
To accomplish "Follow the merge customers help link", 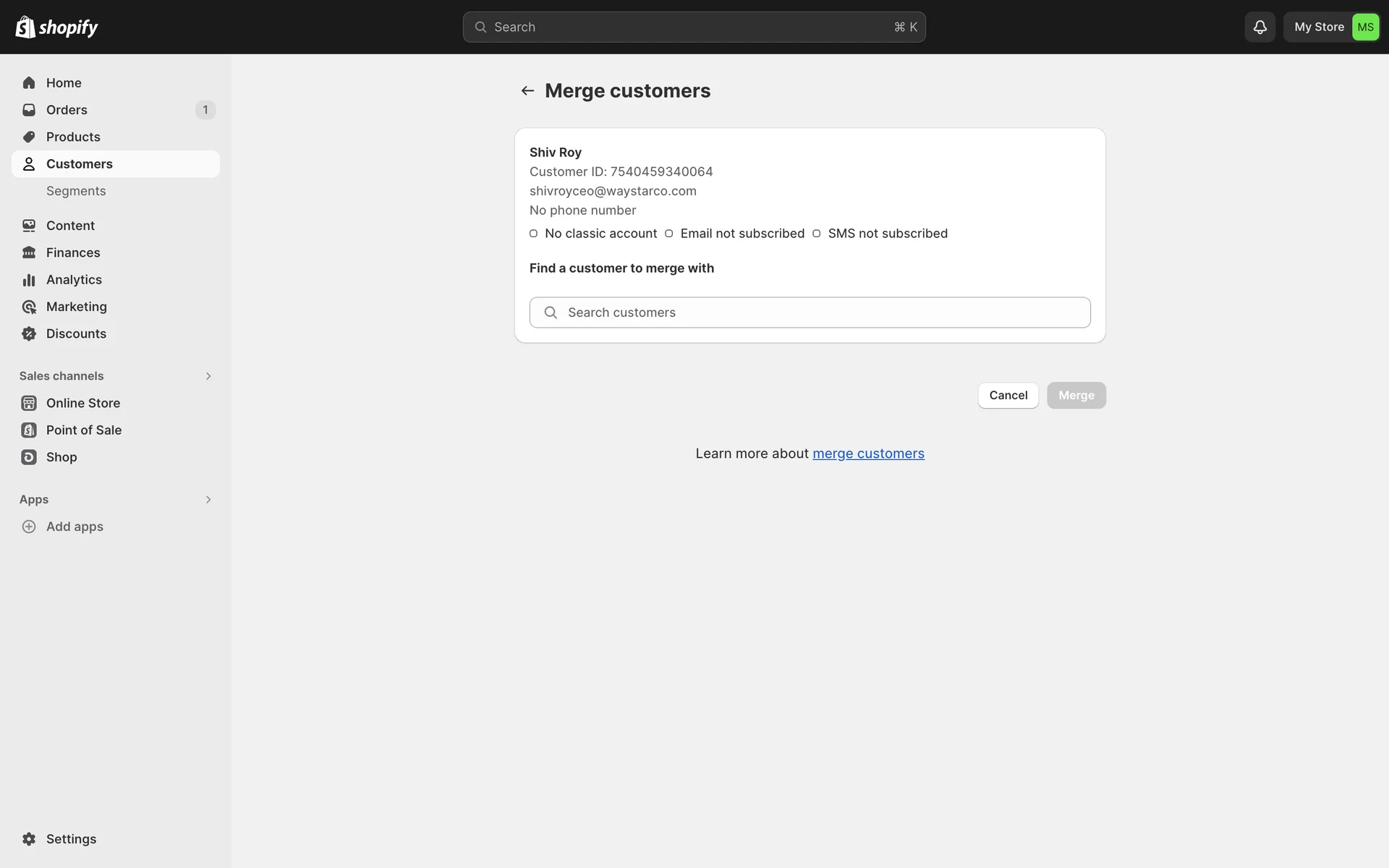I will pyautogui.click(x=868, y=454).
